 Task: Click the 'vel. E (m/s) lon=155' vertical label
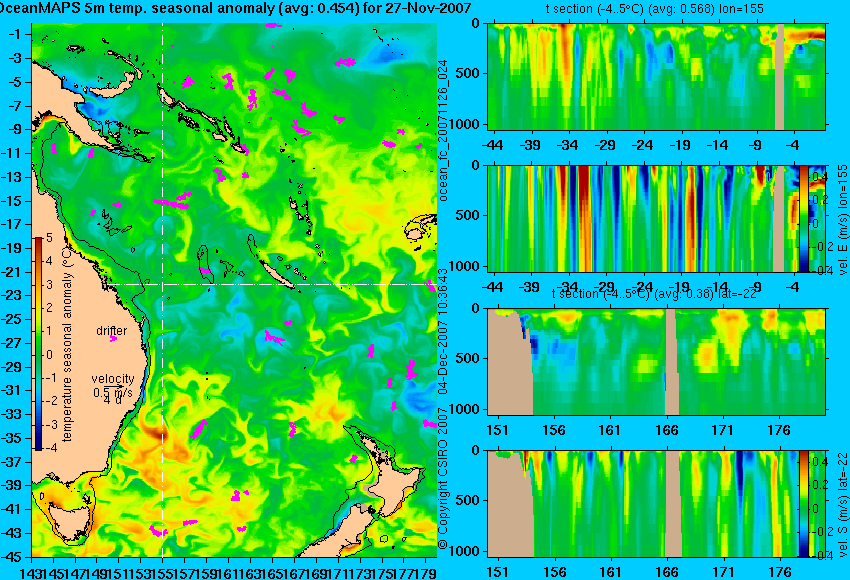(x=842, y=220)
